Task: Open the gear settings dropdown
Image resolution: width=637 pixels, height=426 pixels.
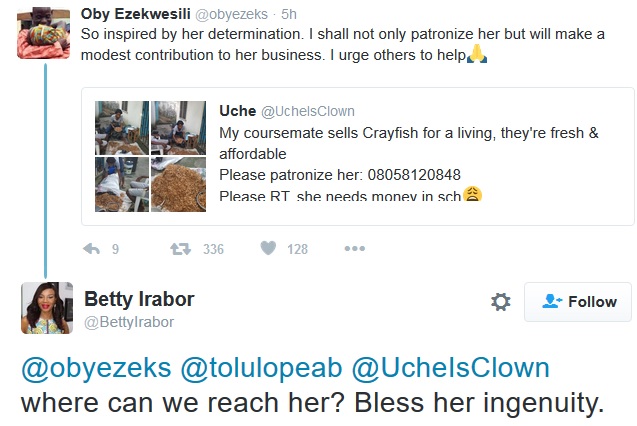Action: click(501, 301)
